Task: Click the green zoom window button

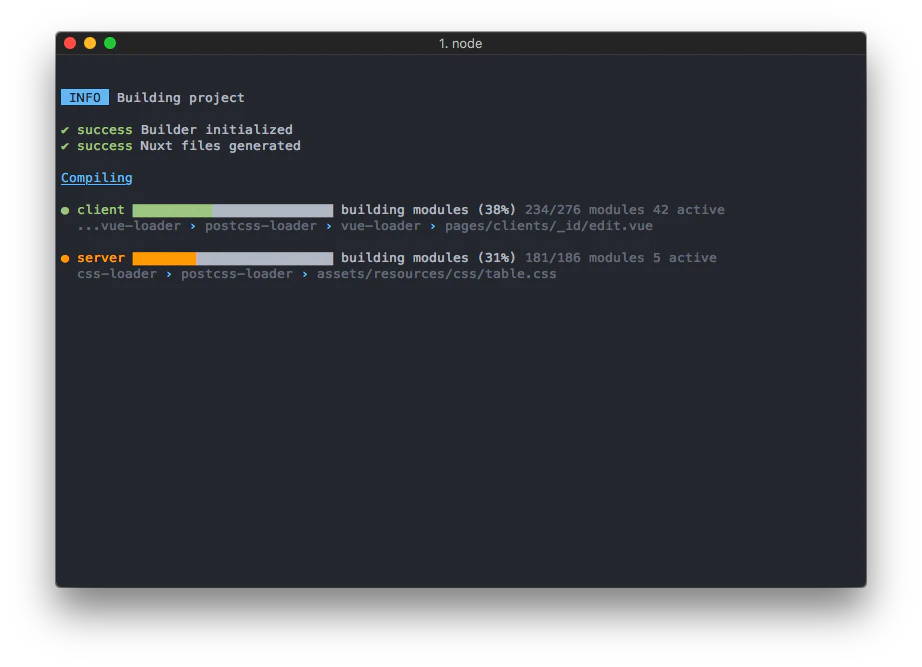Action: click(x=110, y=43)
